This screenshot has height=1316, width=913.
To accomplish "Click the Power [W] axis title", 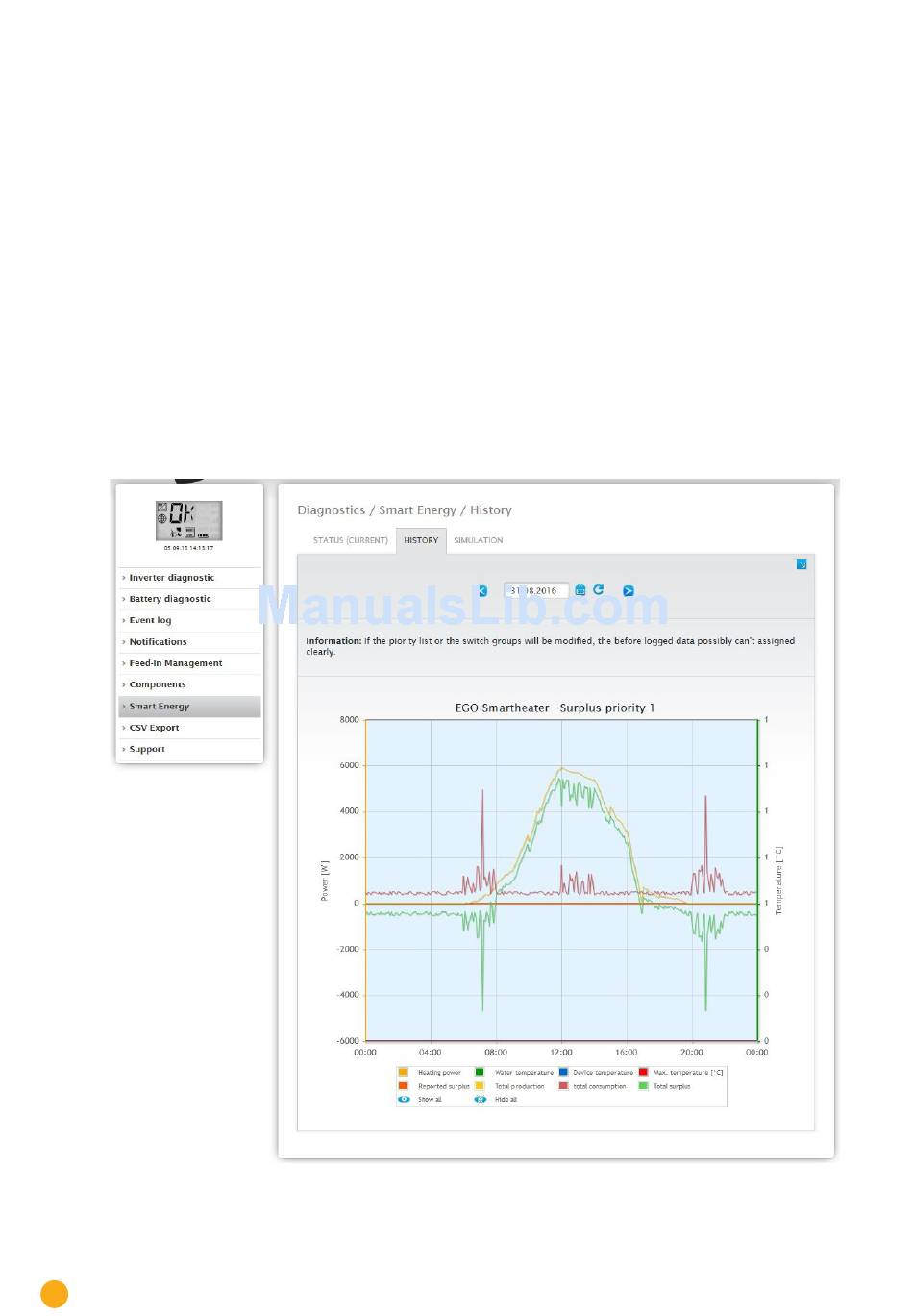I will [325, 881].
